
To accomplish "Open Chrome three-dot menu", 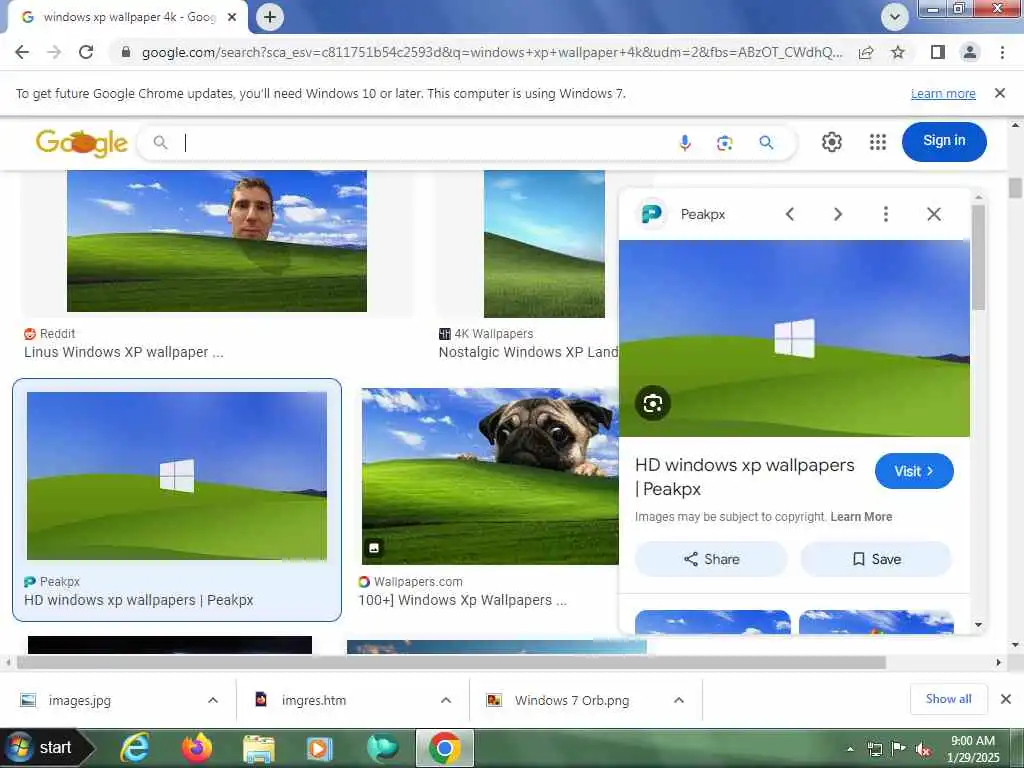I will coord(1002,52).
